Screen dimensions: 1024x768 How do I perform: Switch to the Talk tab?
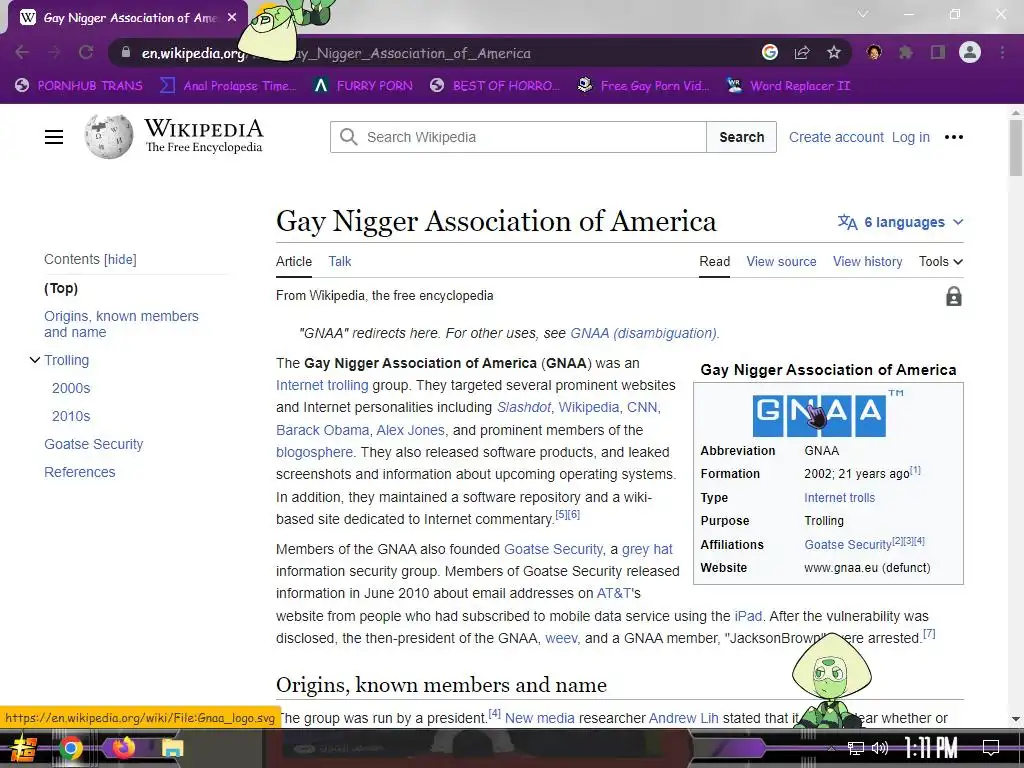point(340,261)
